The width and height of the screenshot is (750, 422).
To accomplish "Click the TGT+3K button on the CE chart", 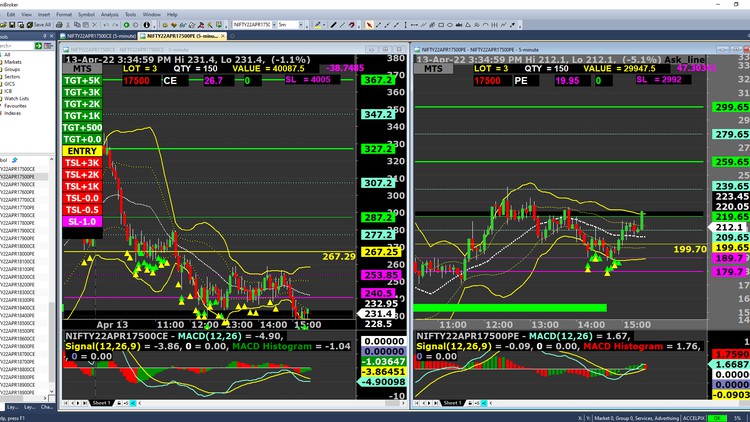I will click(x=82, y=92).
